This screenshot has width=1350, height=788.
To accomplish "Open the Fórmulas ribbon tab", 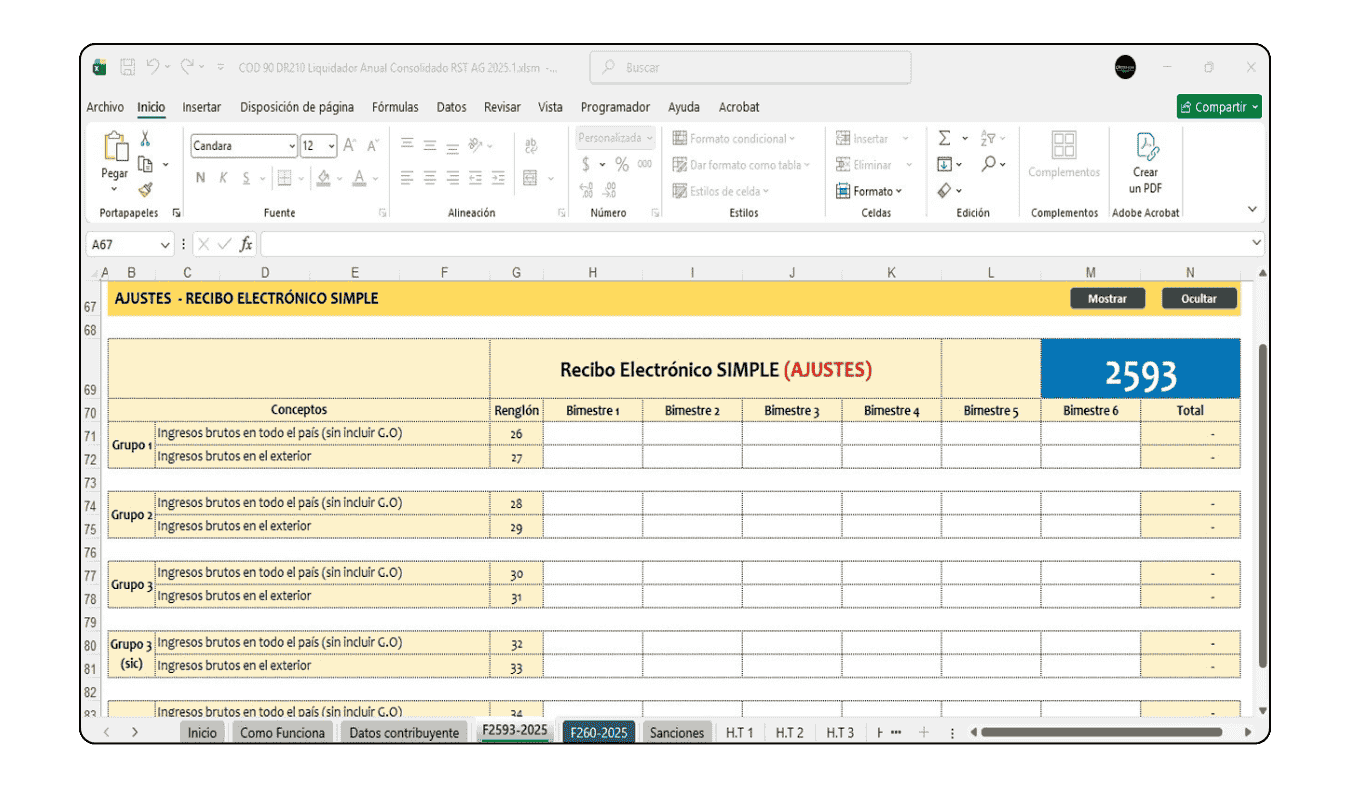I will tap(395, 107).
